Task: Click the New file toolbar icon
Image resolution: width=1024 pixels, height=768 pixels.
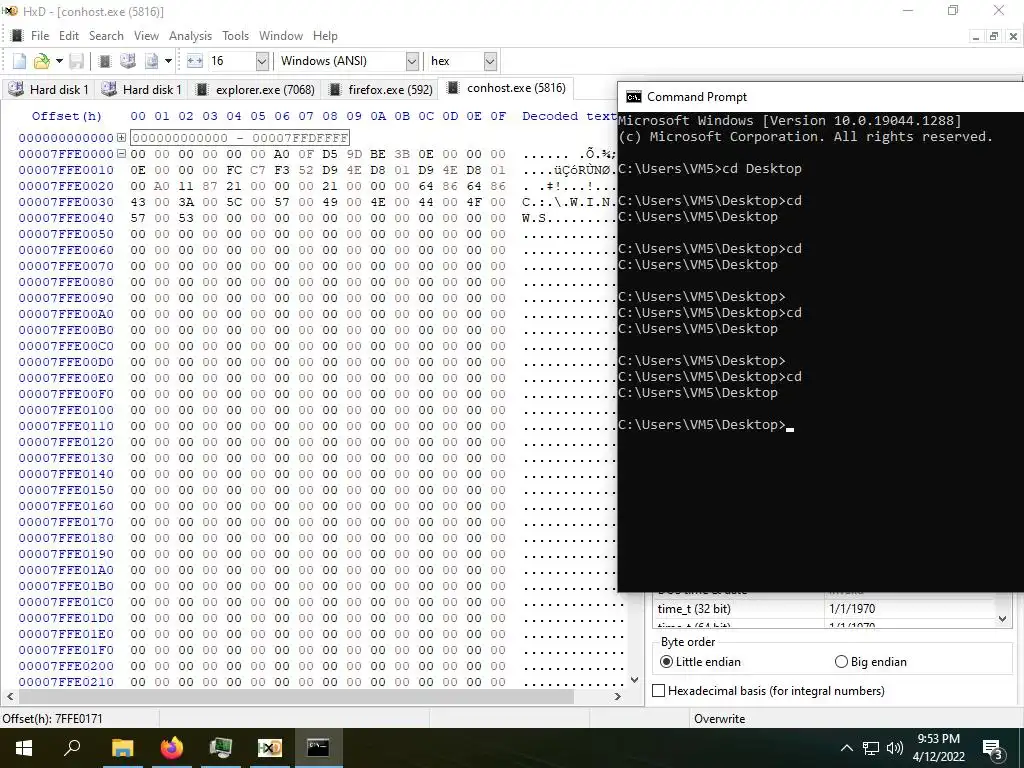Action: [x=19, y=61]
